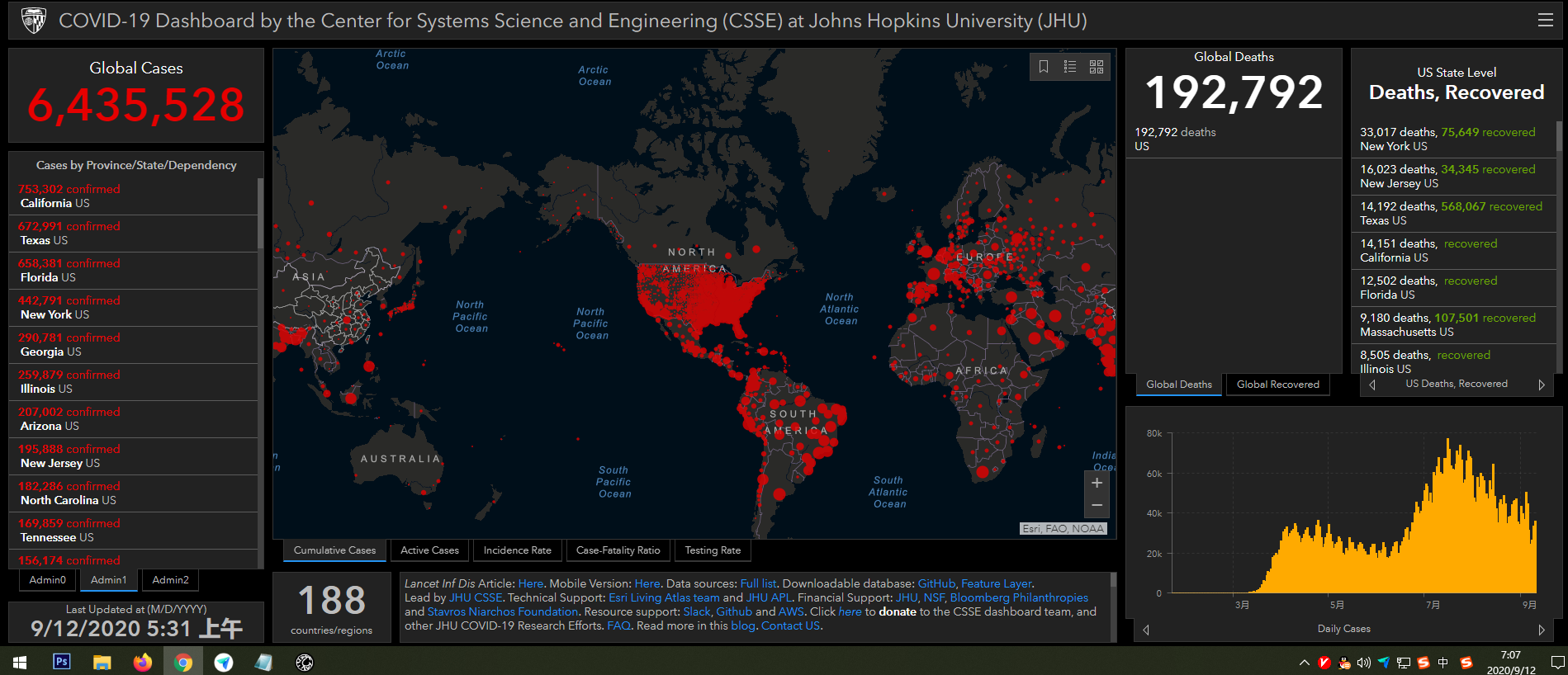Switch to the Global Recovered tab
This screenshot has width=1568, height=675.
1277,385
